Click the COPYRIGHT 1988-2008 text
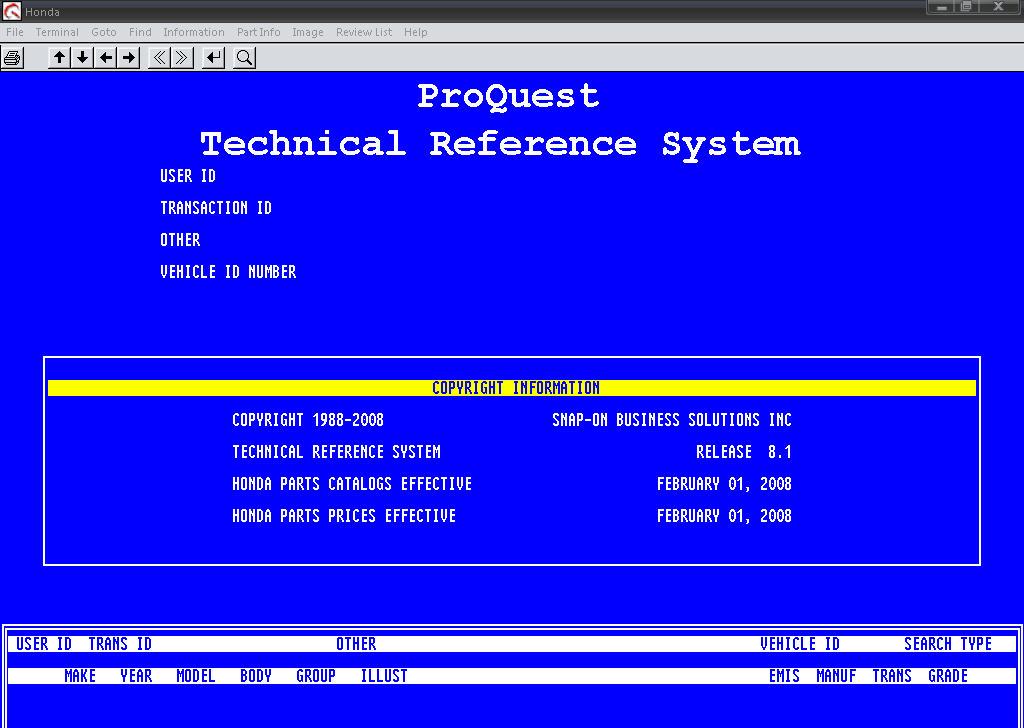 coord(308,420)
